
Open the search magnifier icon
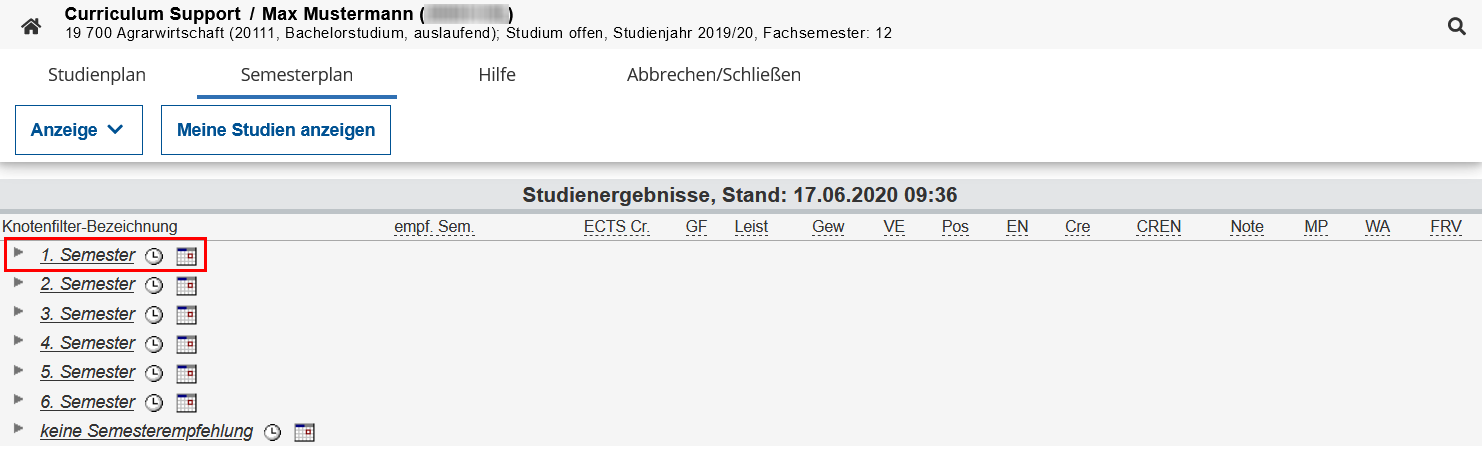1457,27
